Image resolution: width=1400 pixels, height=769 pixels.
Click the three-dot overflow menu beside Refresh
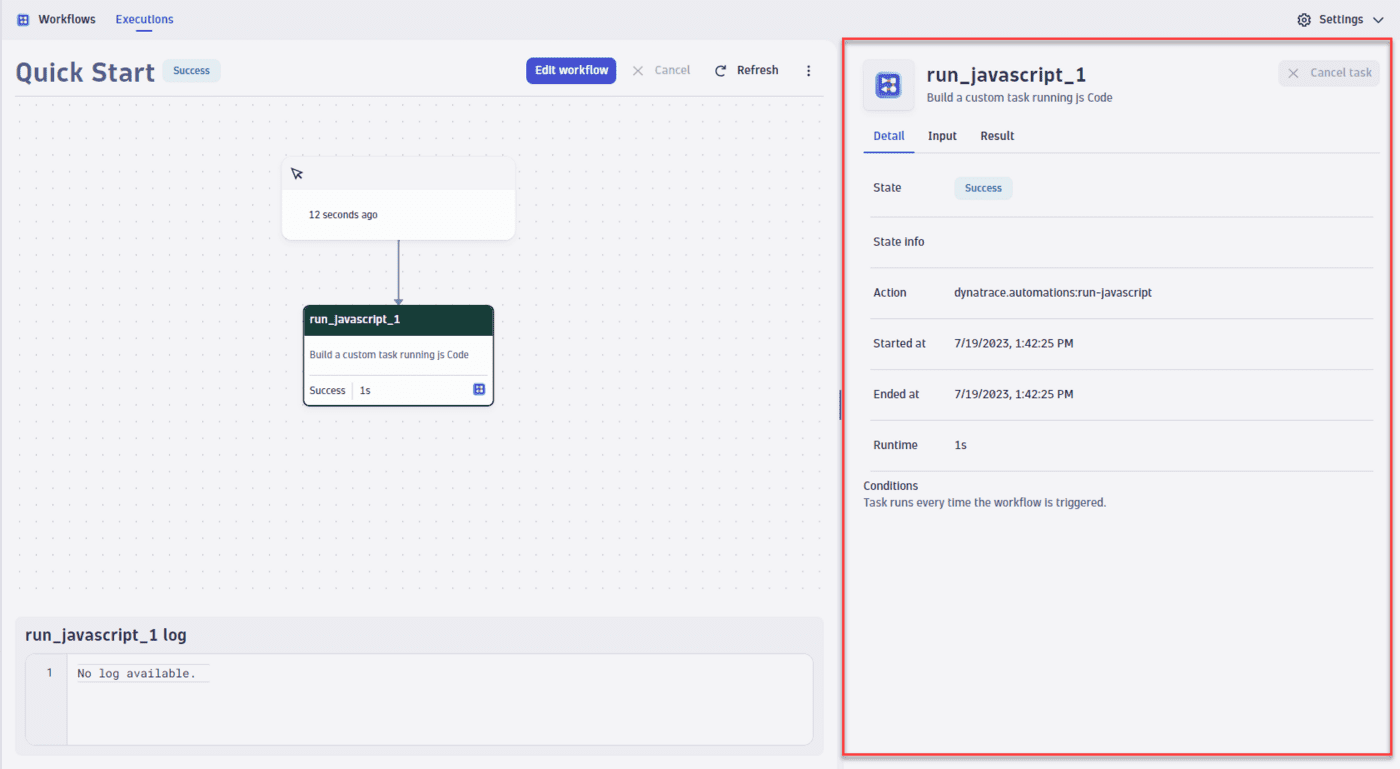pyautogui.click(x=808, y=70)
